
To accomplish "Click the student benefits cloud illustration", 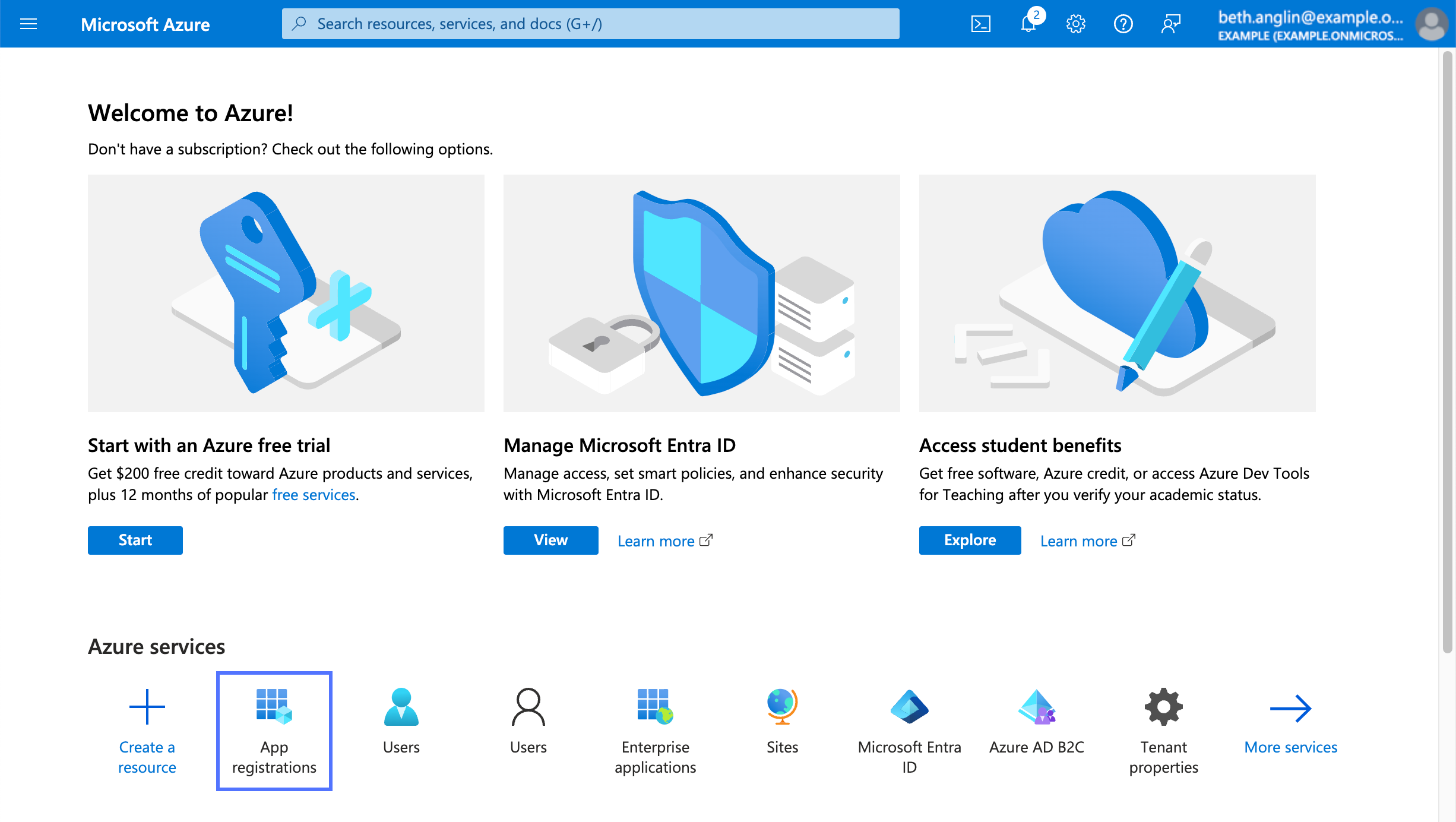I will pos(1118,293).
